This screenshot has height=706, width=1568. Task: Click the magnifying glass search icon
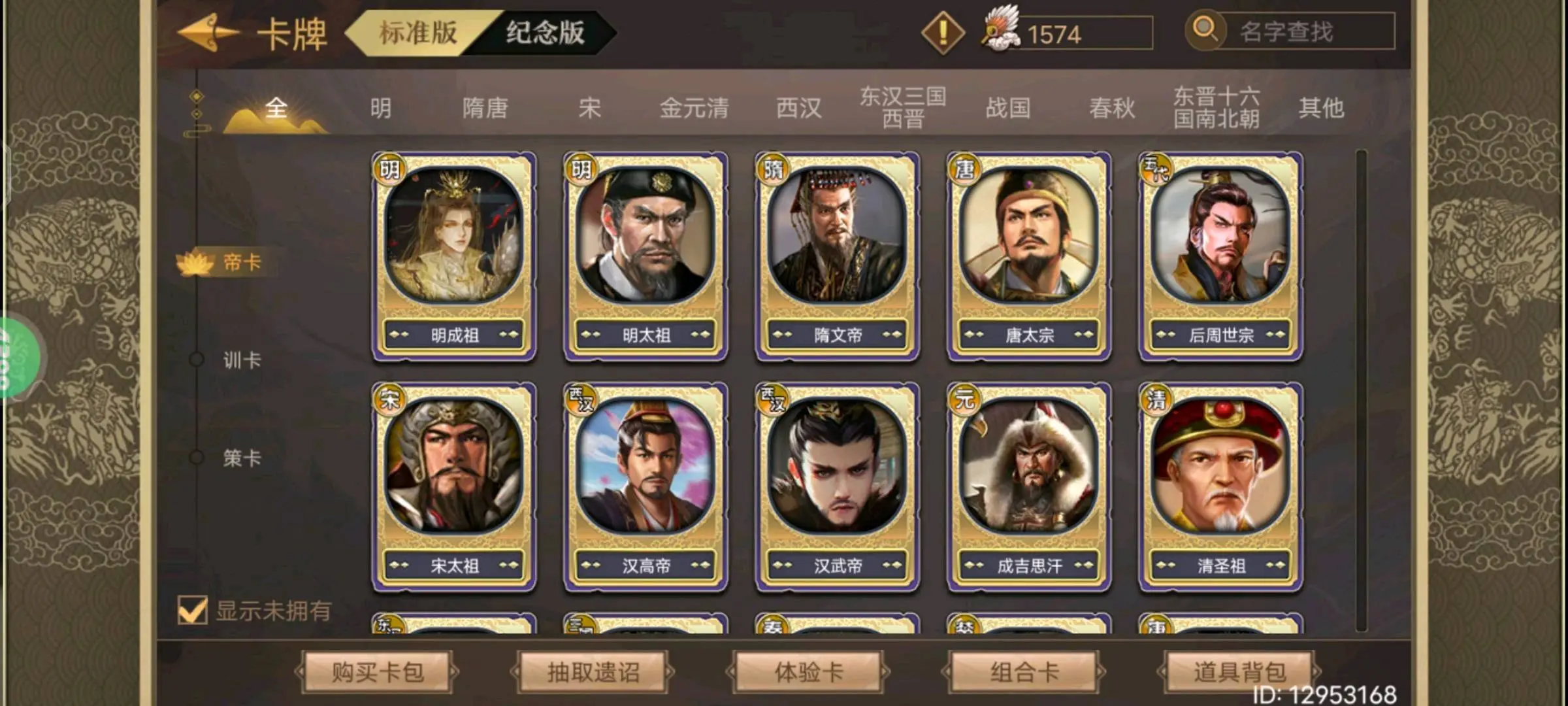[x=1205, y=30]
